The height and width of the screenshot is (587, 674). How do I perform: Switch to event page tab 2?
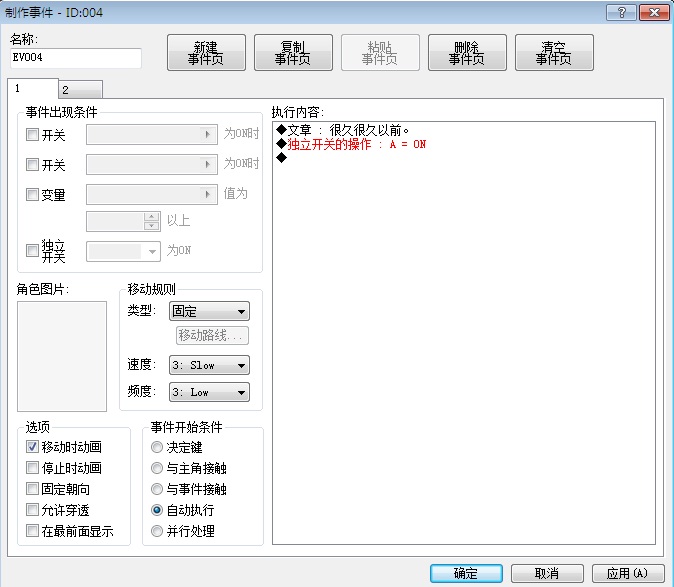pyautogui.click(x=80, y=90)
